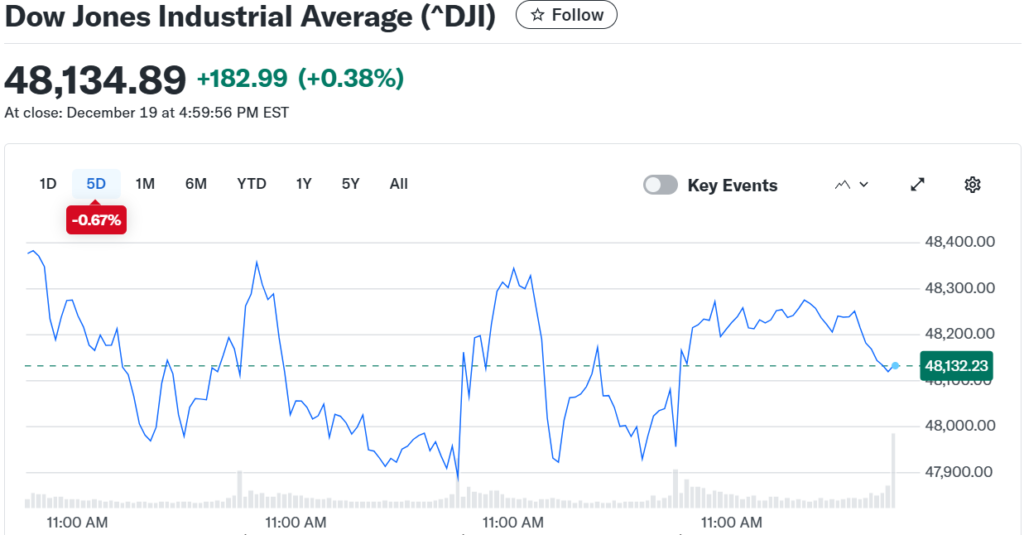Toggle the Key Events switch
The width and height of the screenshot is (1024, 535).
(660, 185)
